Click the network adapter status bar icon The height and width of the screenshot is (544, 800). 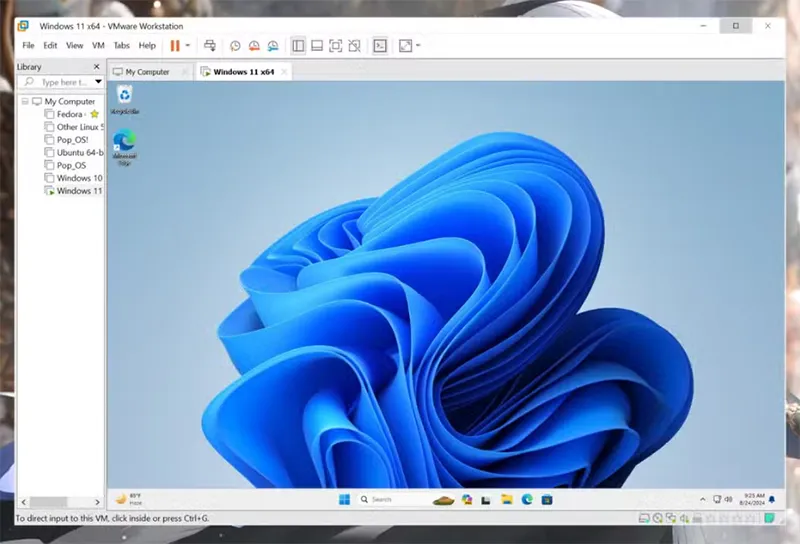pos(671,518)
